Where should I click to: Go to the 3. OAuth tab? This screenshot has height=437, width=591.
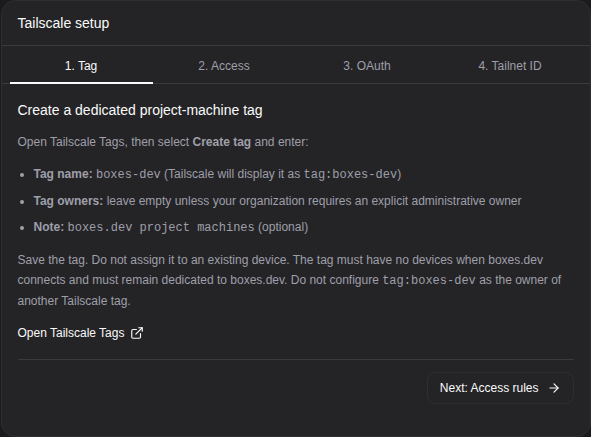pyautogui.click(x=367, y=66)
